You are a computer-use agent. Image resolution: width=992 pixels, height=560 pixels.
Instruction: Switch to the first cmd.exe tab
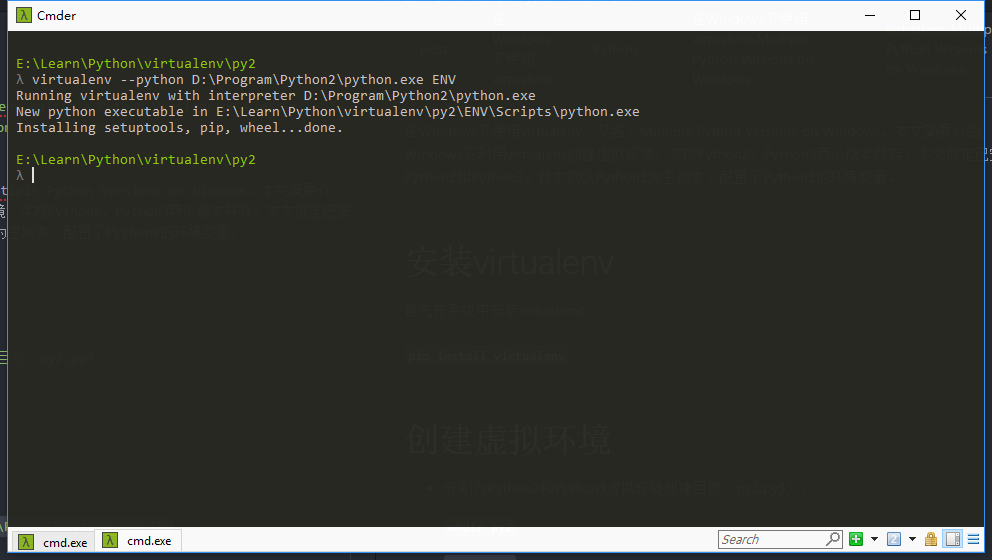click(54, 542)
